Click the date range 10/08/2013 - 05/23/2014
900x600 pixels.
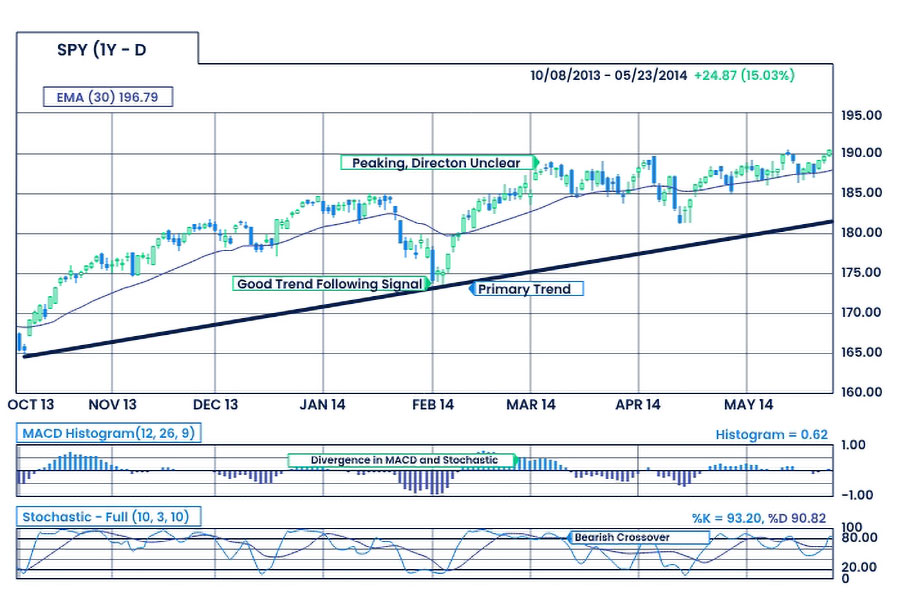(x=608, y=75)
